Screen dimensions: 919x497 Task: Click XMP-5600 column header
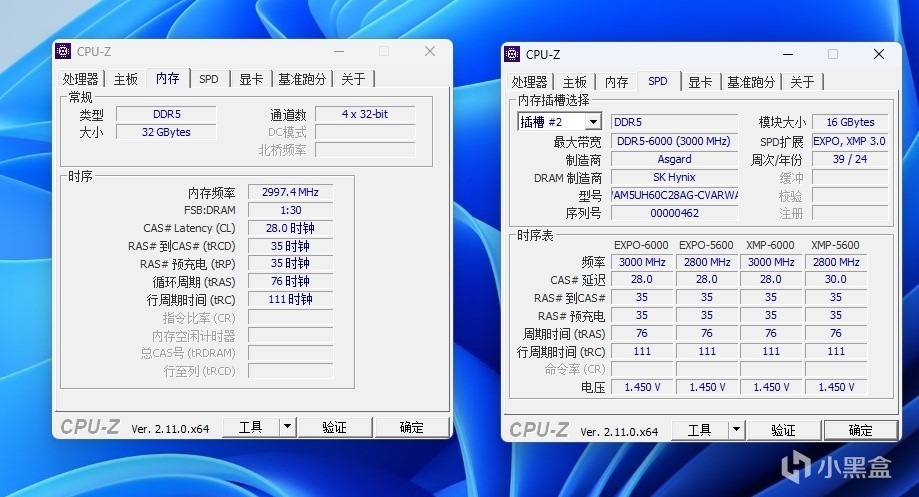tap(835, 246)
